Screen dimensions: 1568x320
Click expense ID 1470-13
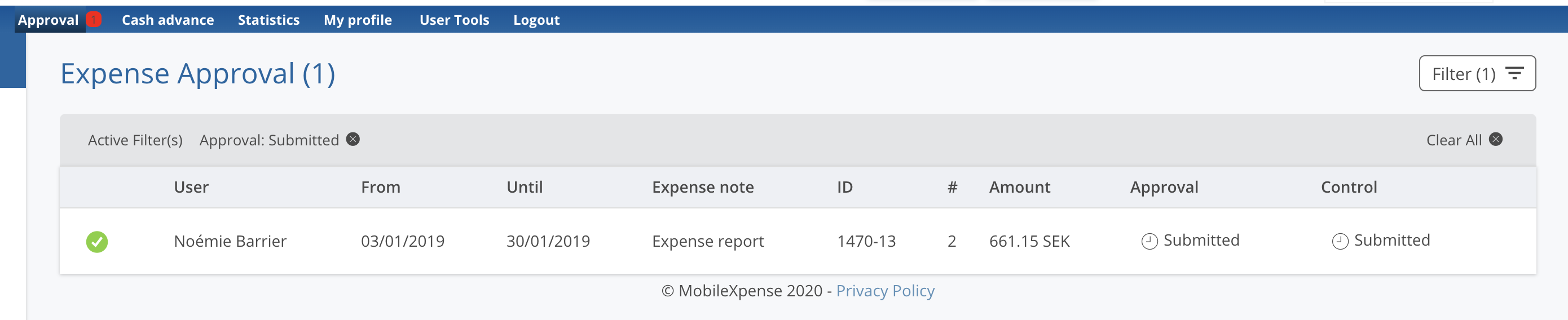866,242
